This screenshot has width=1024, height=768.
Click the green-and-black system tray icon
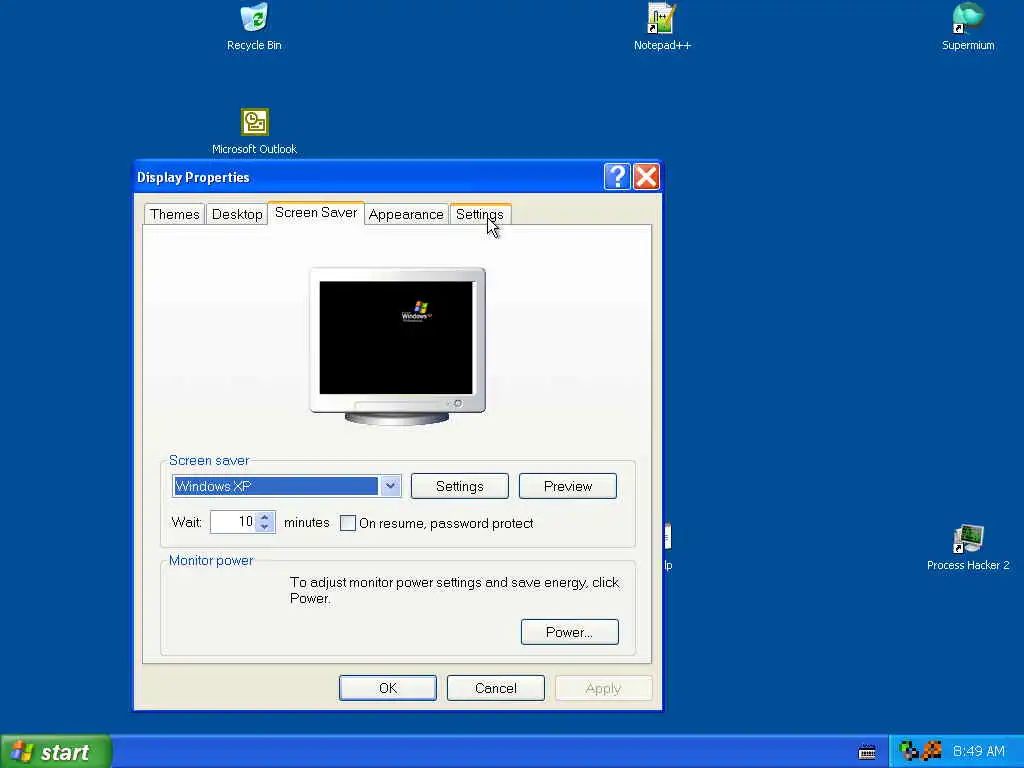(908, 751)
